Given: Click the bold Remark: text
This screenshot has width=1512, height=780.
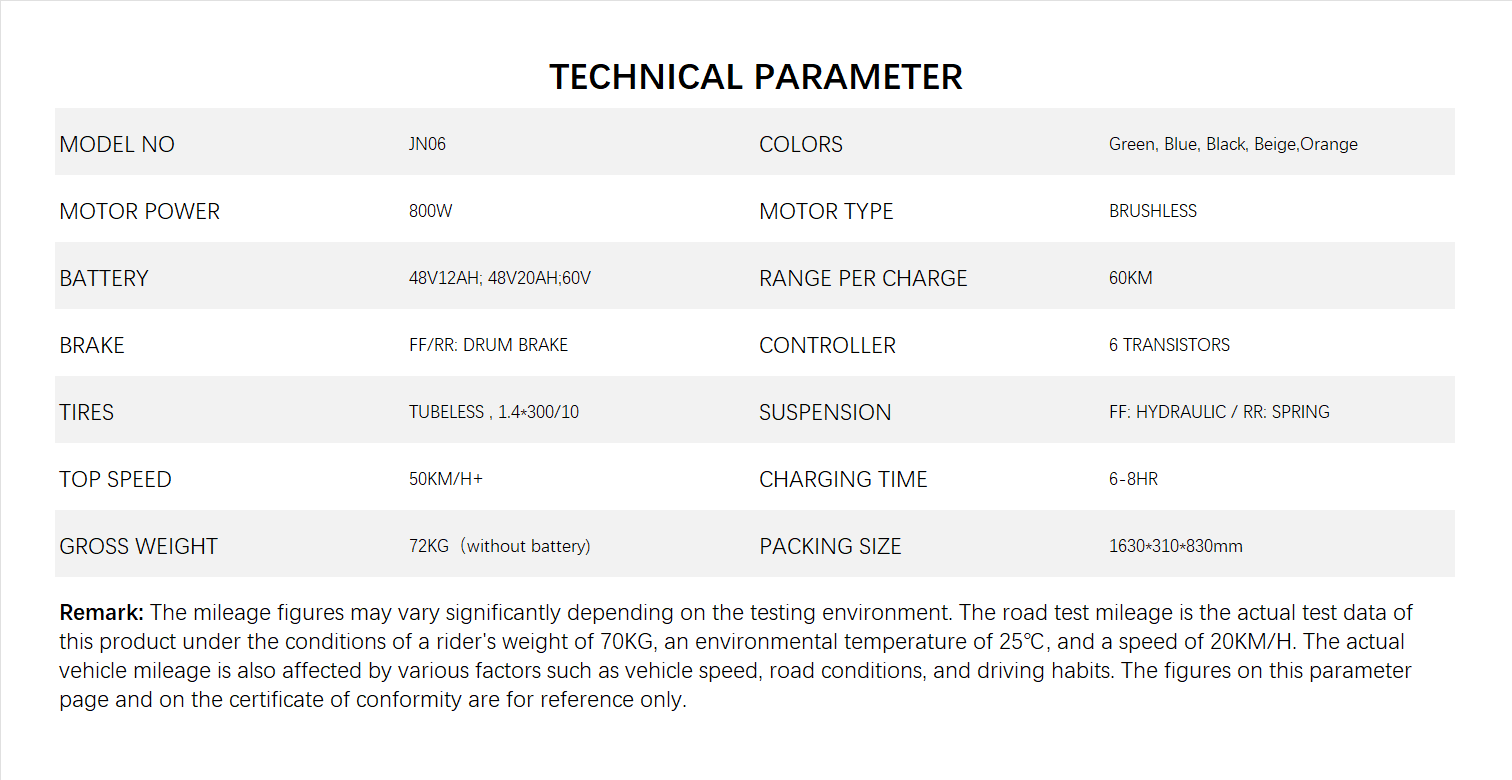Looking at the screenshot, I should 102,612.
